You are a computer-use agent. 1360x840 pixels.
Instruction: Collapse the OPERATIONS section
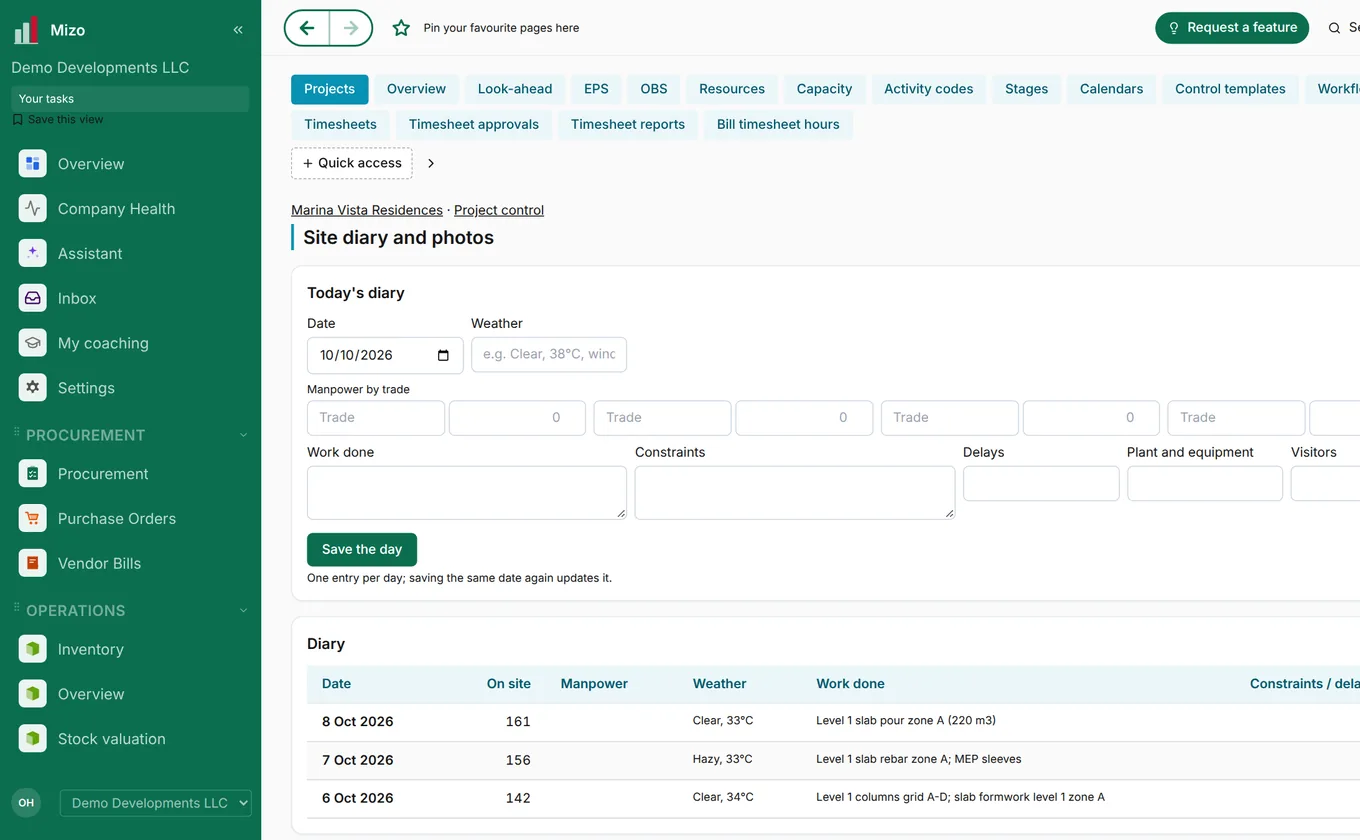[x=243, y=611]
